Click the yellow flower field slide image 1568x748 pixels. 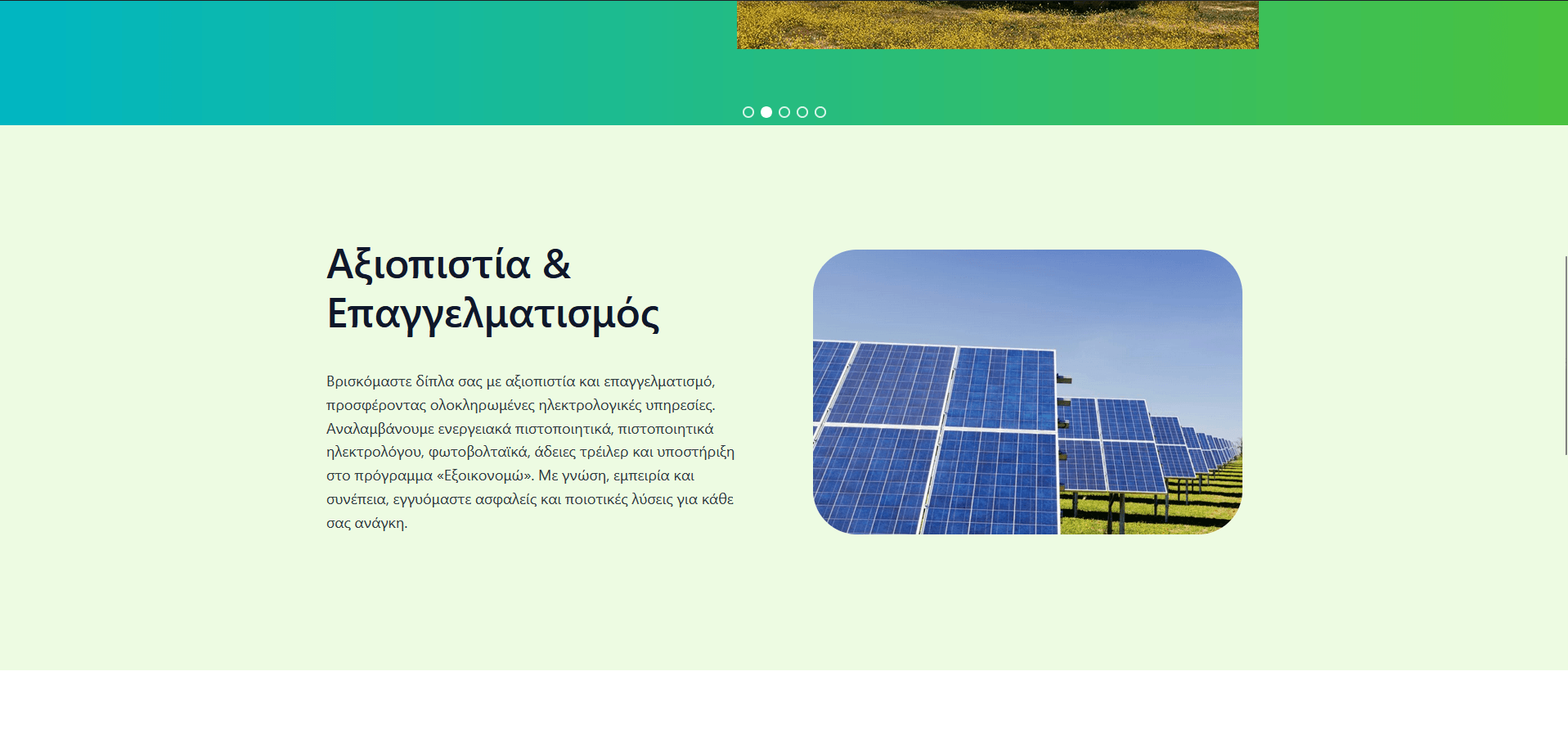point(996,24)
